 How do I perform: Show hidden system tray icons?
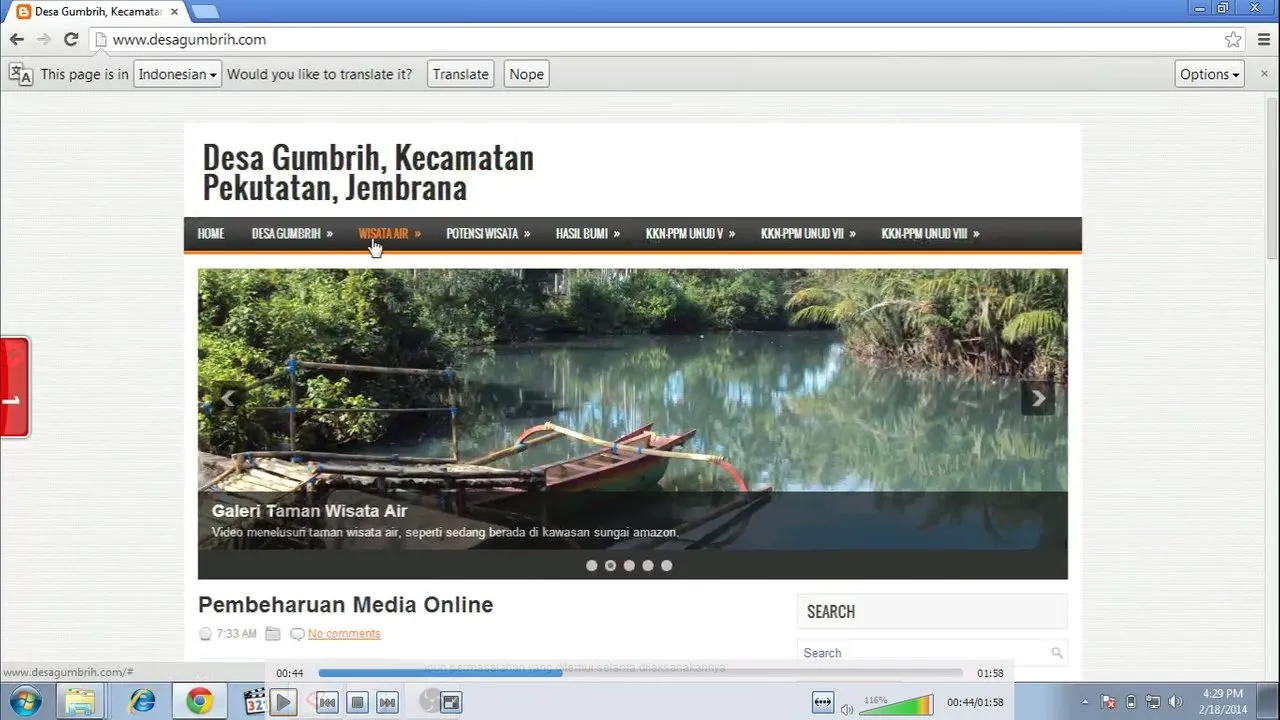click(1086, 702)
